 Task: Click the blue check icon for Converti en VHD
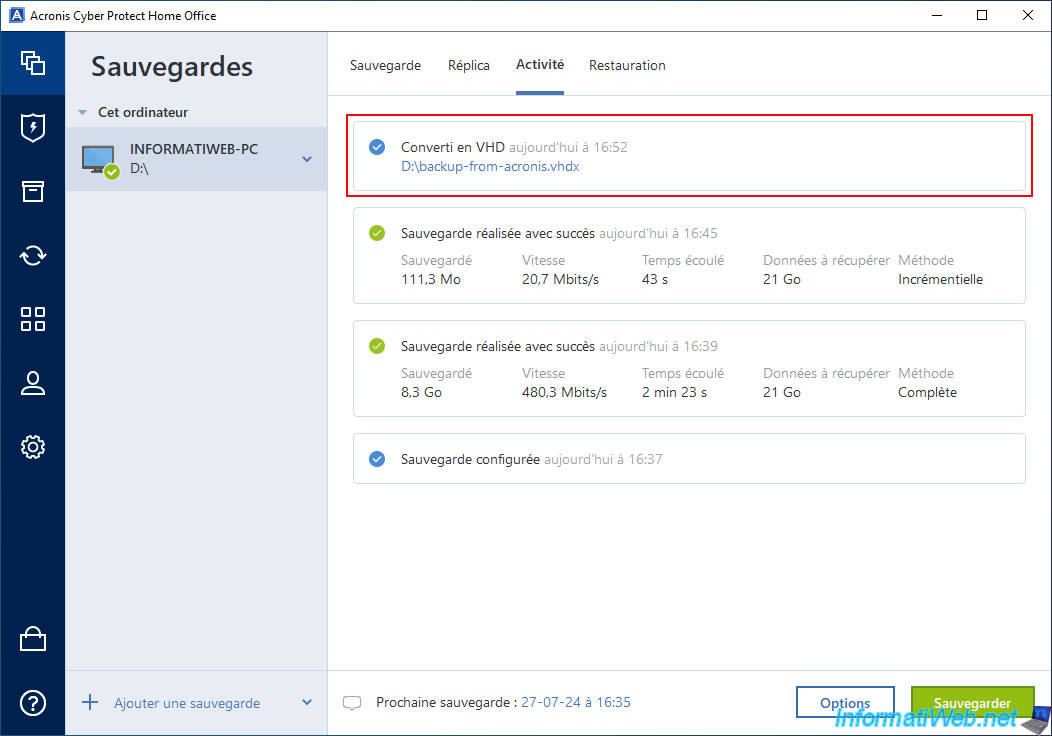pos(377,147)
